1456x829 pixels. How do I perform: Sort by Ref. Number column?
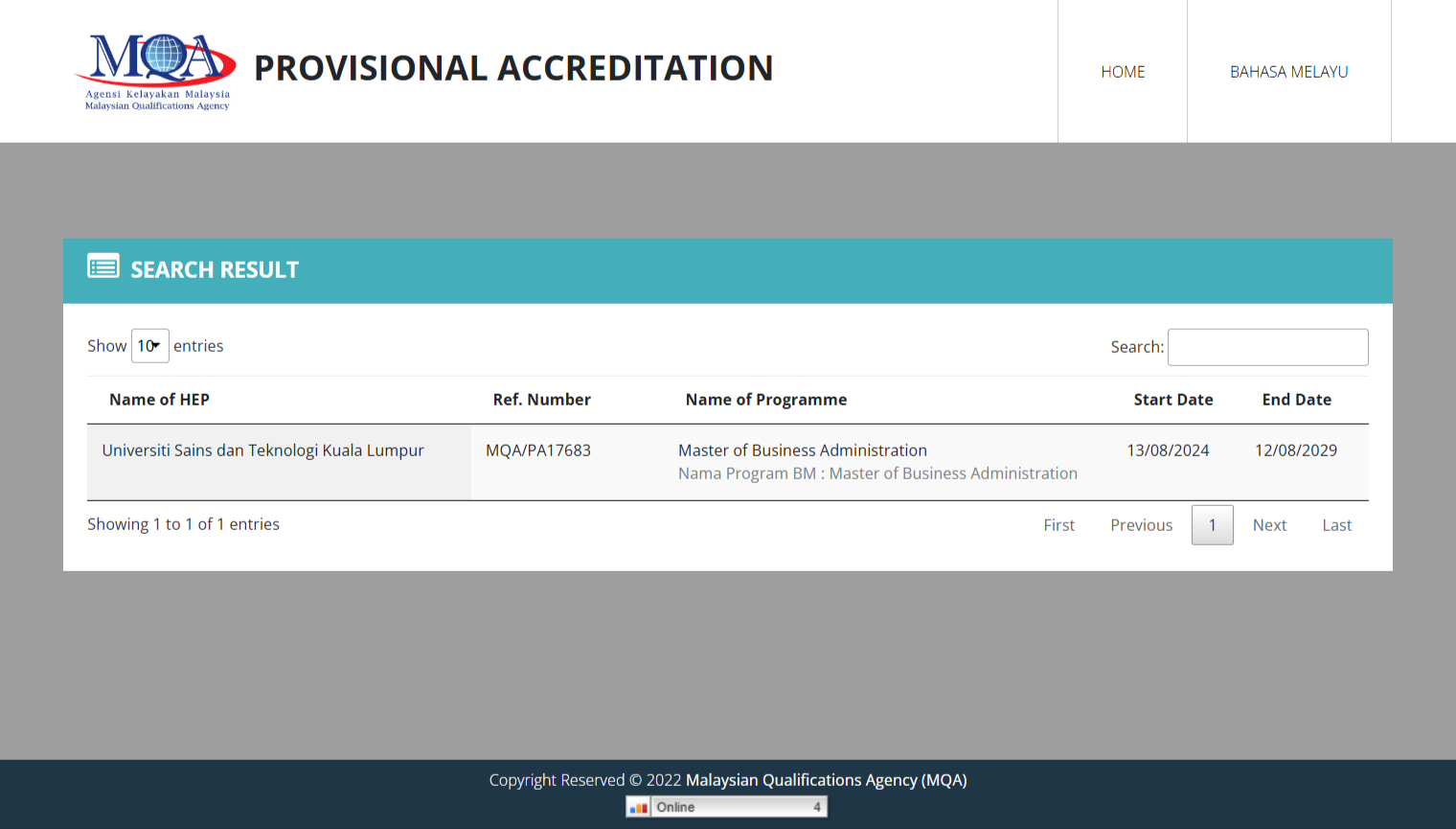tap(541, 400)
